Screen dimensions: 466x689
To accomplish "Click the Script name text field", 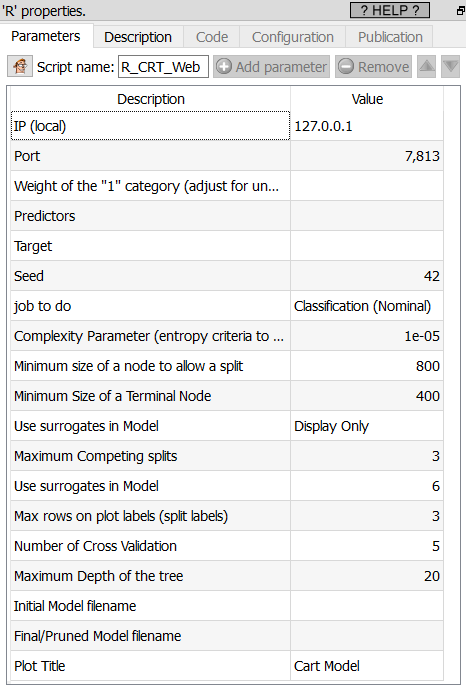I will click(163, 67).
